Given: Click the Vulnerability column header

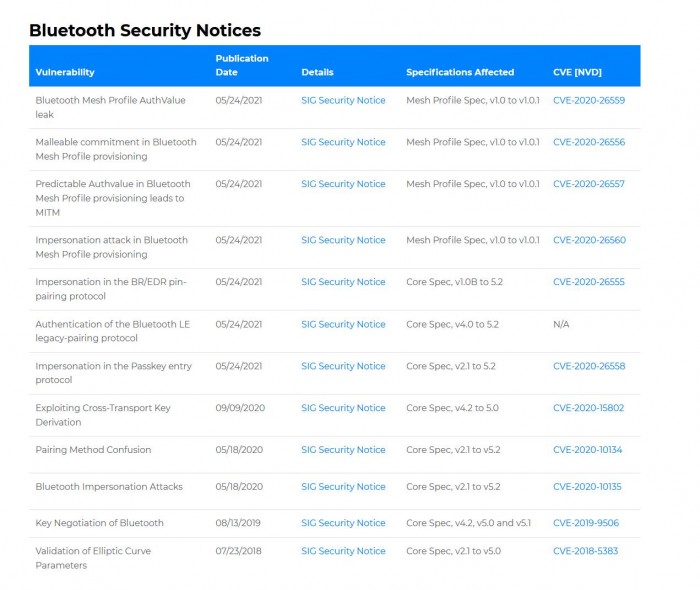Looking at the screenshot, I should [65, 72].
